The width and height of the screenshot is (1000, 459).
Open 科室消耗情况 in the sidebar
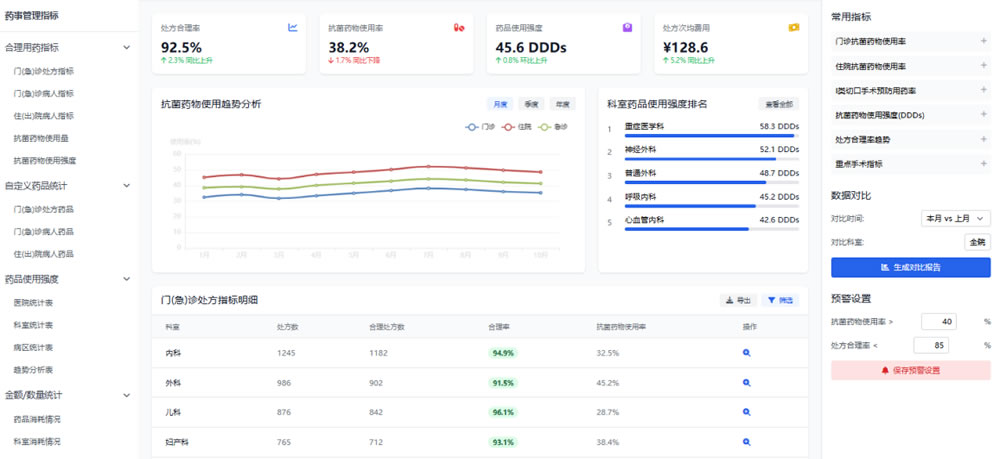click(x=37, y=441)
